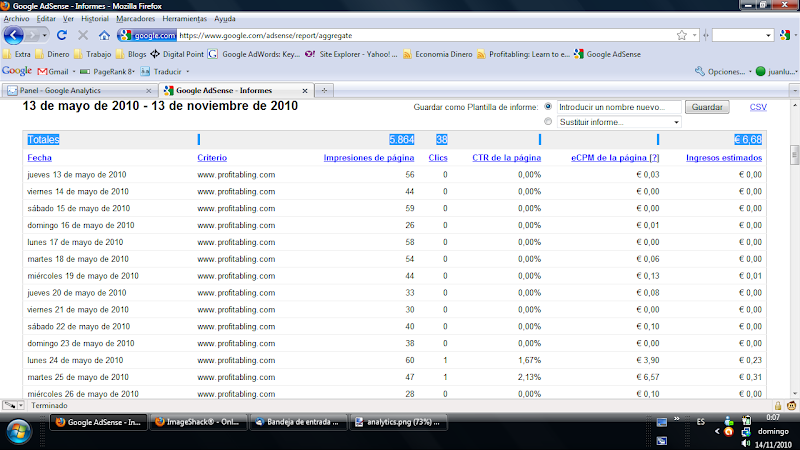The width and height of the screenshot is (800, 450).
Task: Sort by the Criterio column header
Action: [212, 158]
